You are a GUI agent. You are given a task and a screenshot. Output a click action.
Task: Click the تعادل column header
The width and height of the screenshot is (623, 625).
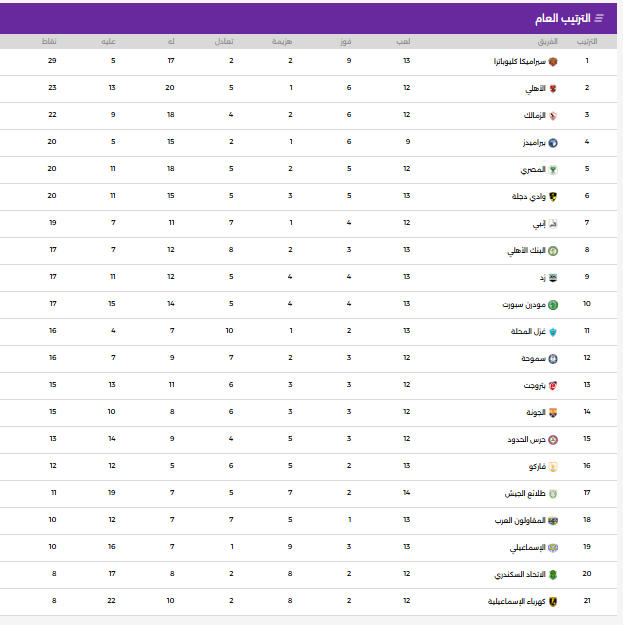point(224,41)
